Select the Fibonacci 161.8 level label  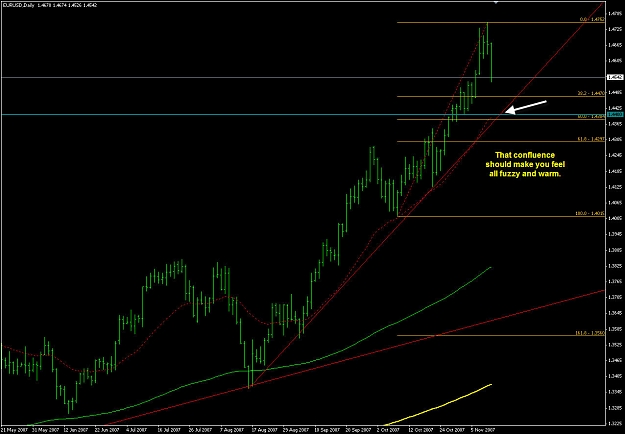(x=591, y=332)
